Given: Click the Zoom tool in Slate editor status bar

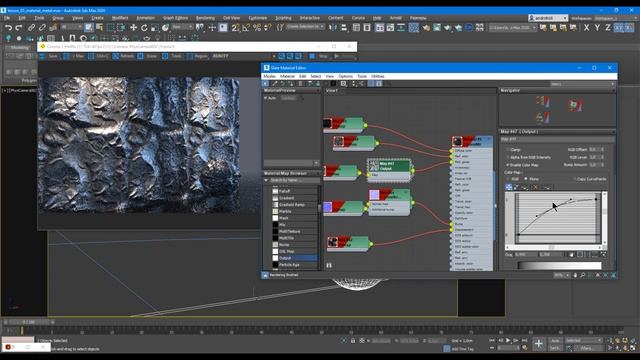Looking at the screenshot, I should click(x=582, y=276).
